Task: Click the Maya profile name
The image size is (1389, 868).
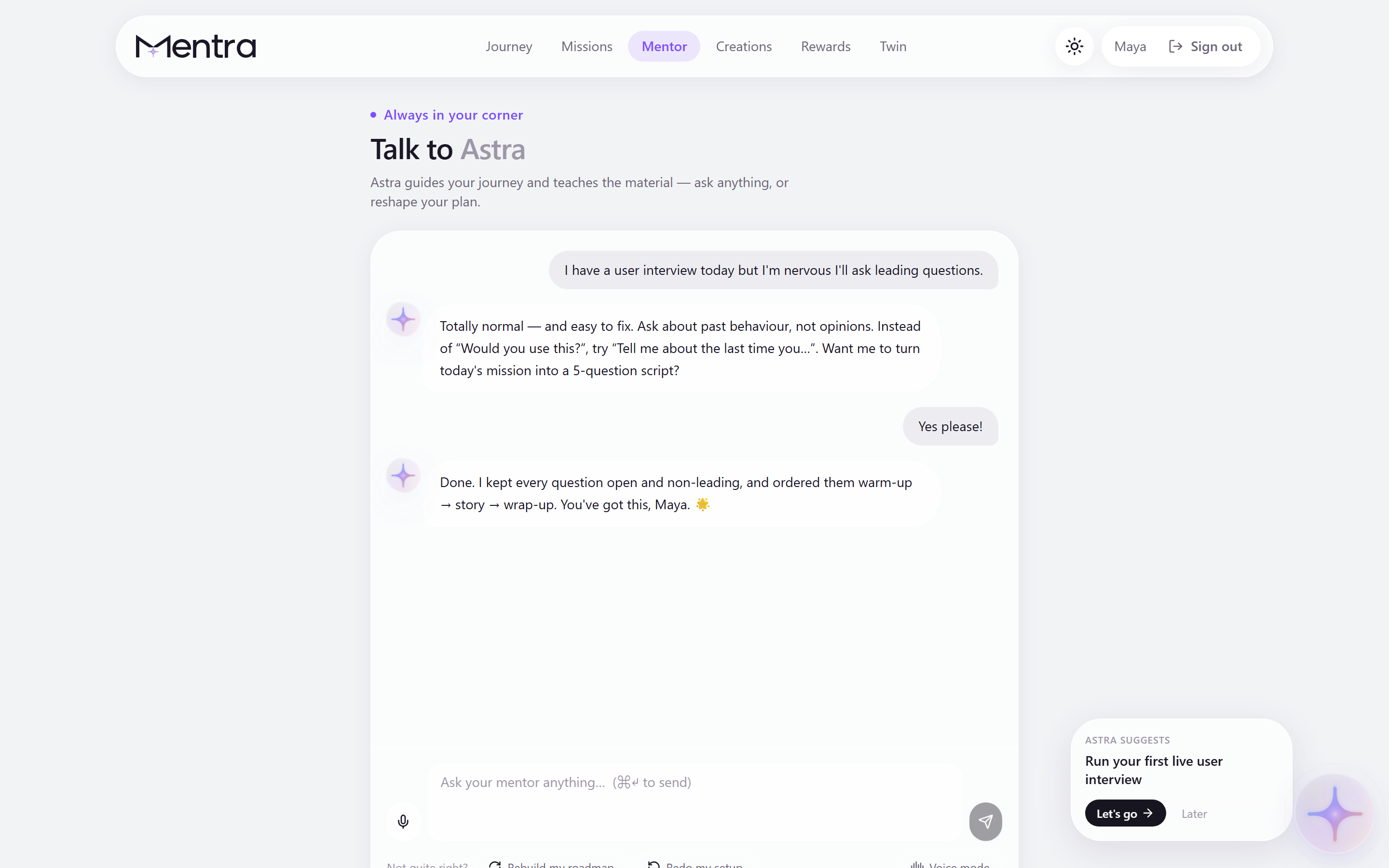Action: [x=1130, y=46]
